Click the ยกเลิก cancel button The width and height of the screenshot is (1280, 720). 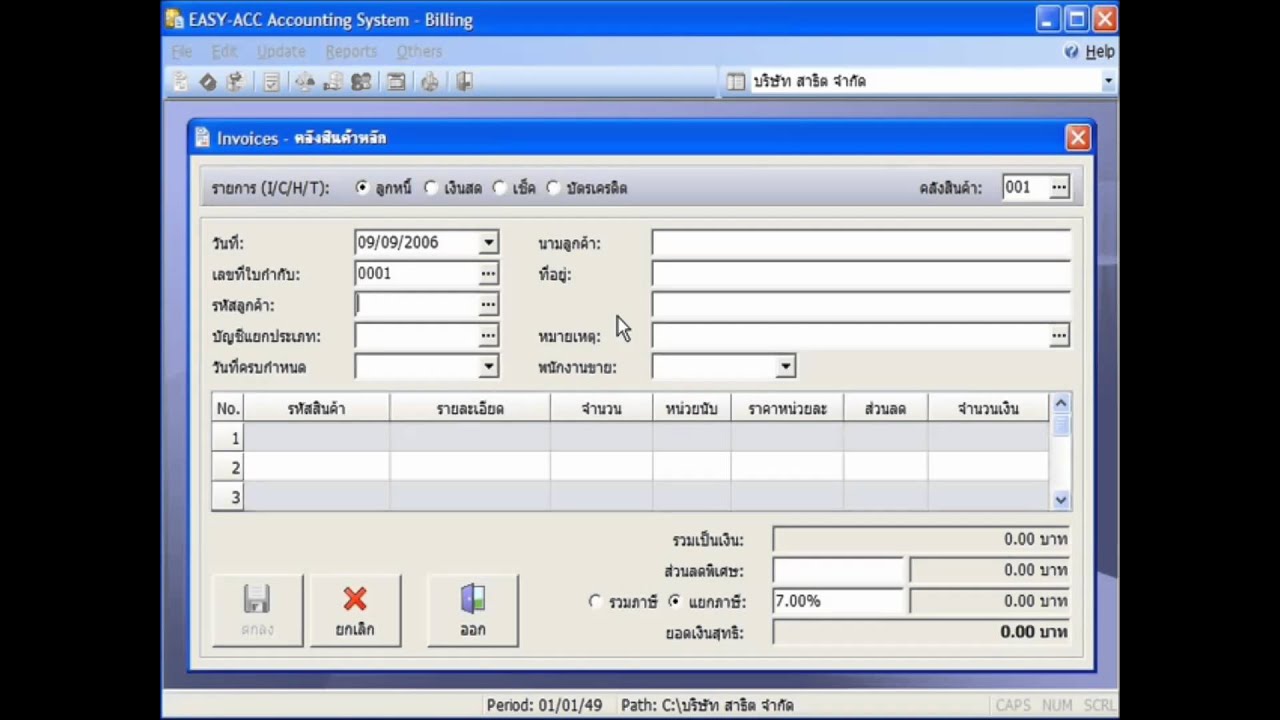pos(355,610)
